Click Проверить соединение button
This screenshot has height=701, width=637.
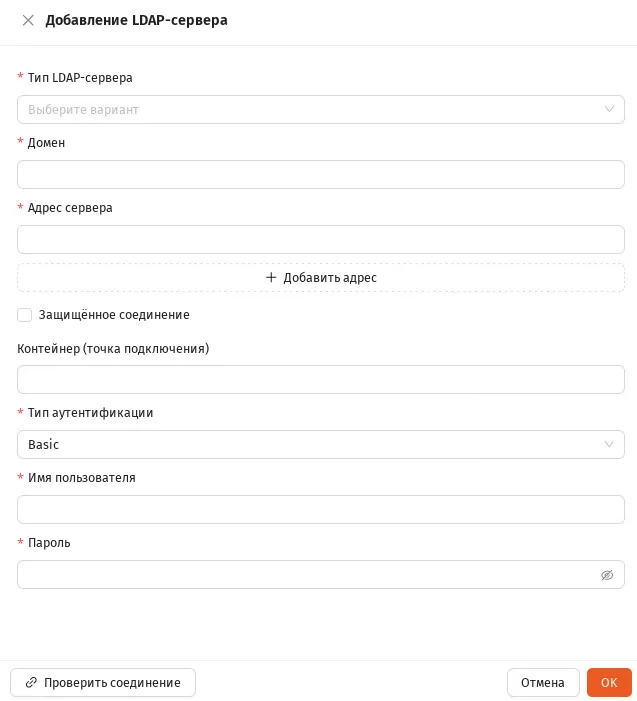click(103, 683)
